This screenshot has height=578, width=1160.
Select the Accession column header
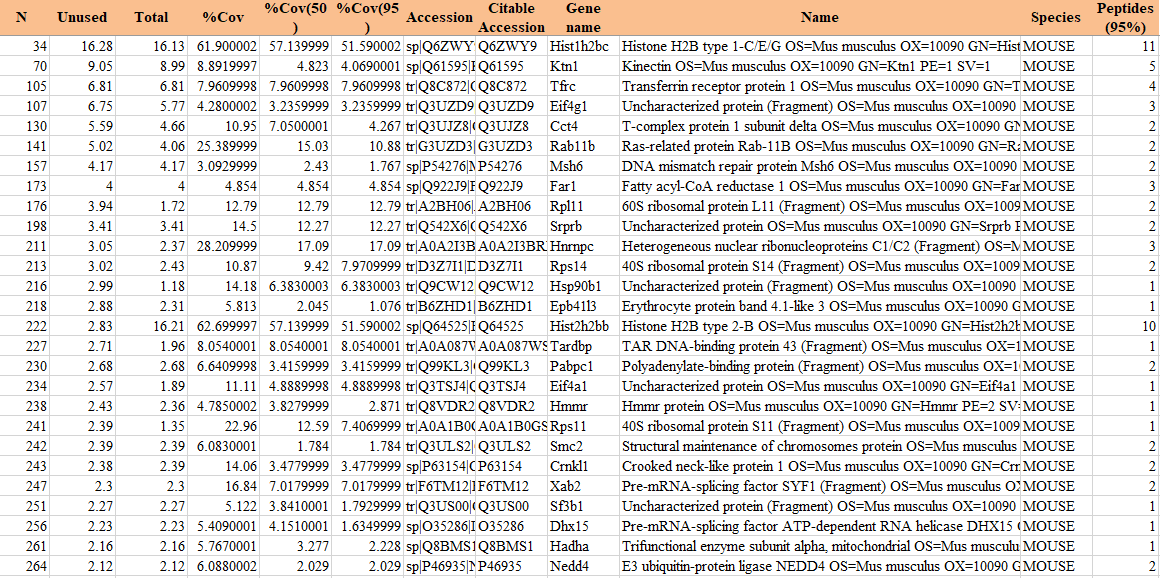pos(439,17)
